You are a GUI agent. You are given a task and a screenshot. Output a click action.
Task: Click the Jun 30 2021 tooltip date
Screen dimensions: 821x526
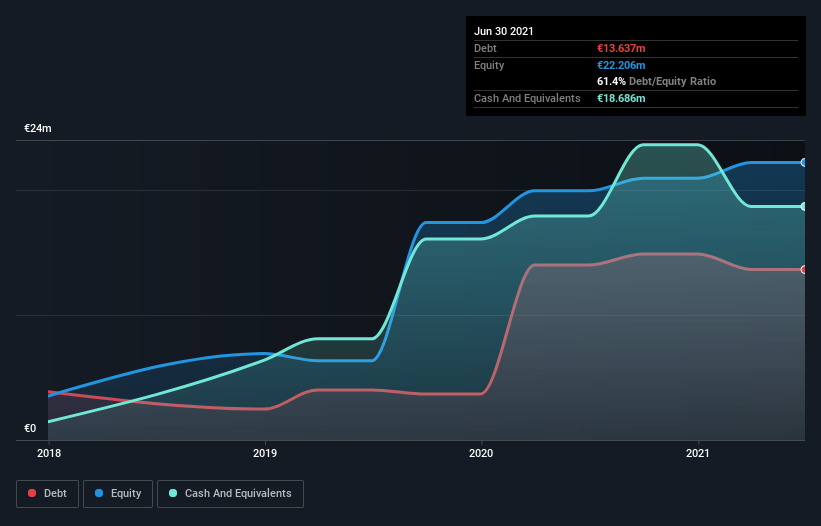(504, 31)
